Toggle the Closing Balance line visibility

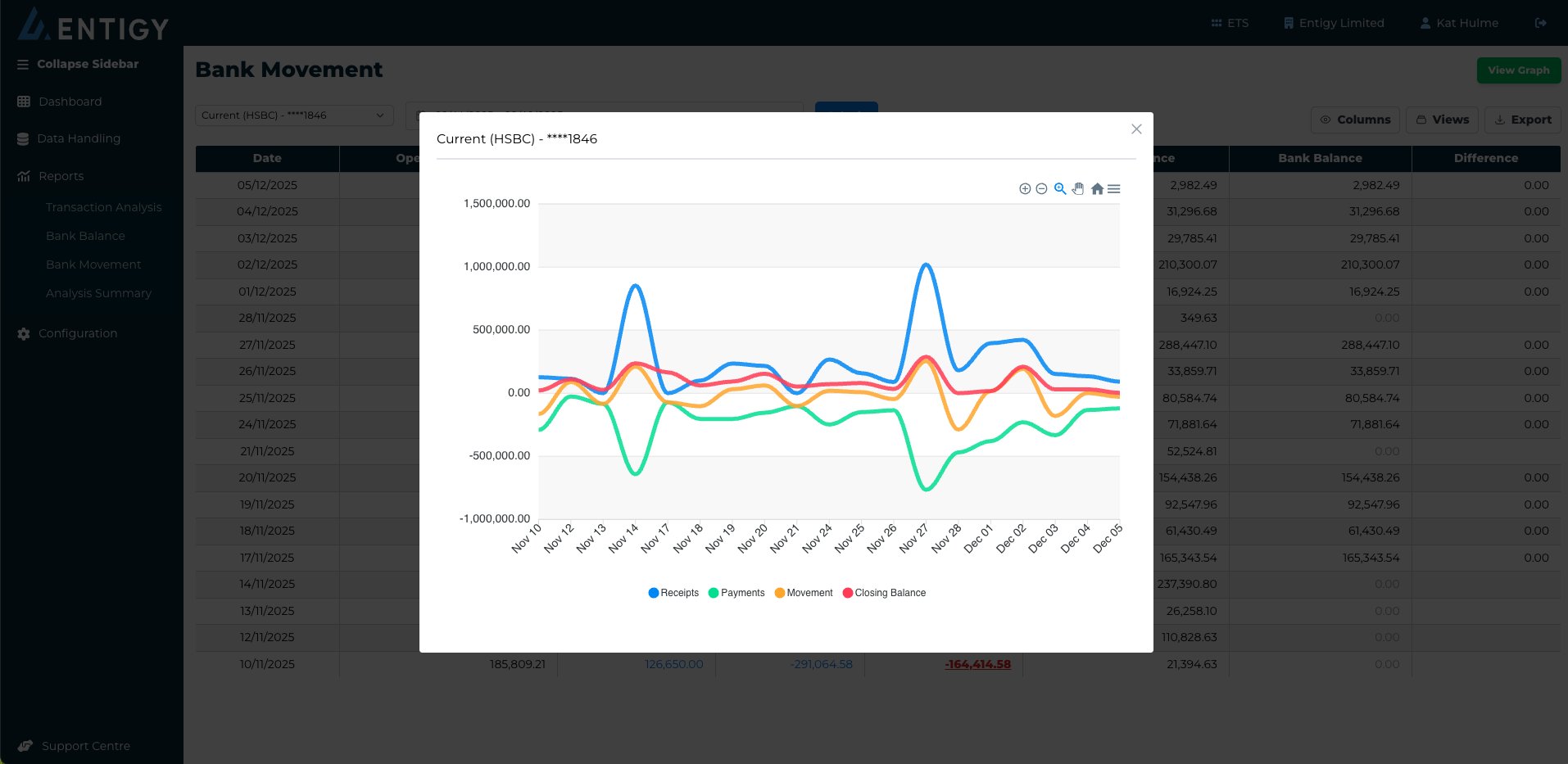pos(884,592)
